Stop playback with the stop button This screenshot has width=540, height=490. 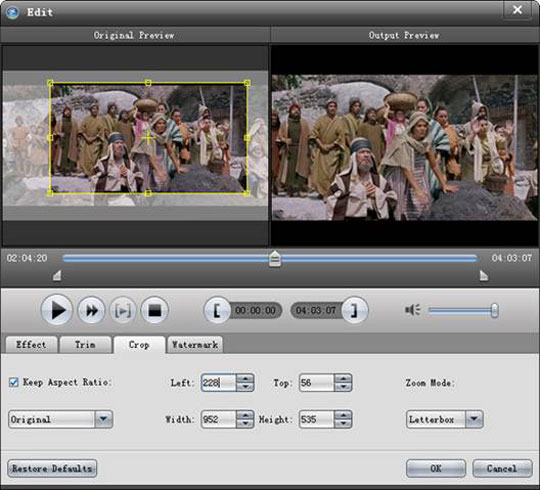click(155, 310)
